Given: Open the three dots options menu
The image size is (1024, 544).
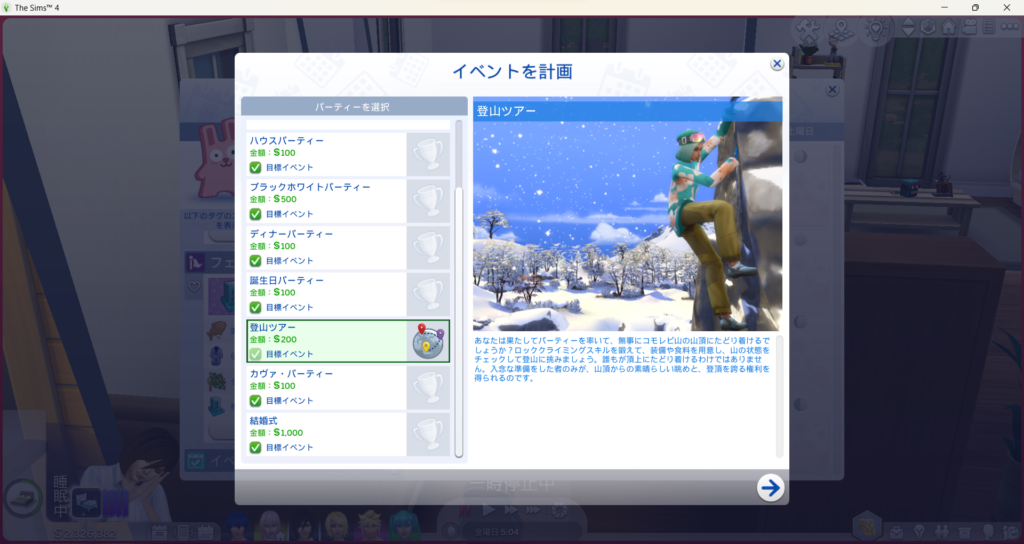Looking at the screenshot, I should [1010, 27].
